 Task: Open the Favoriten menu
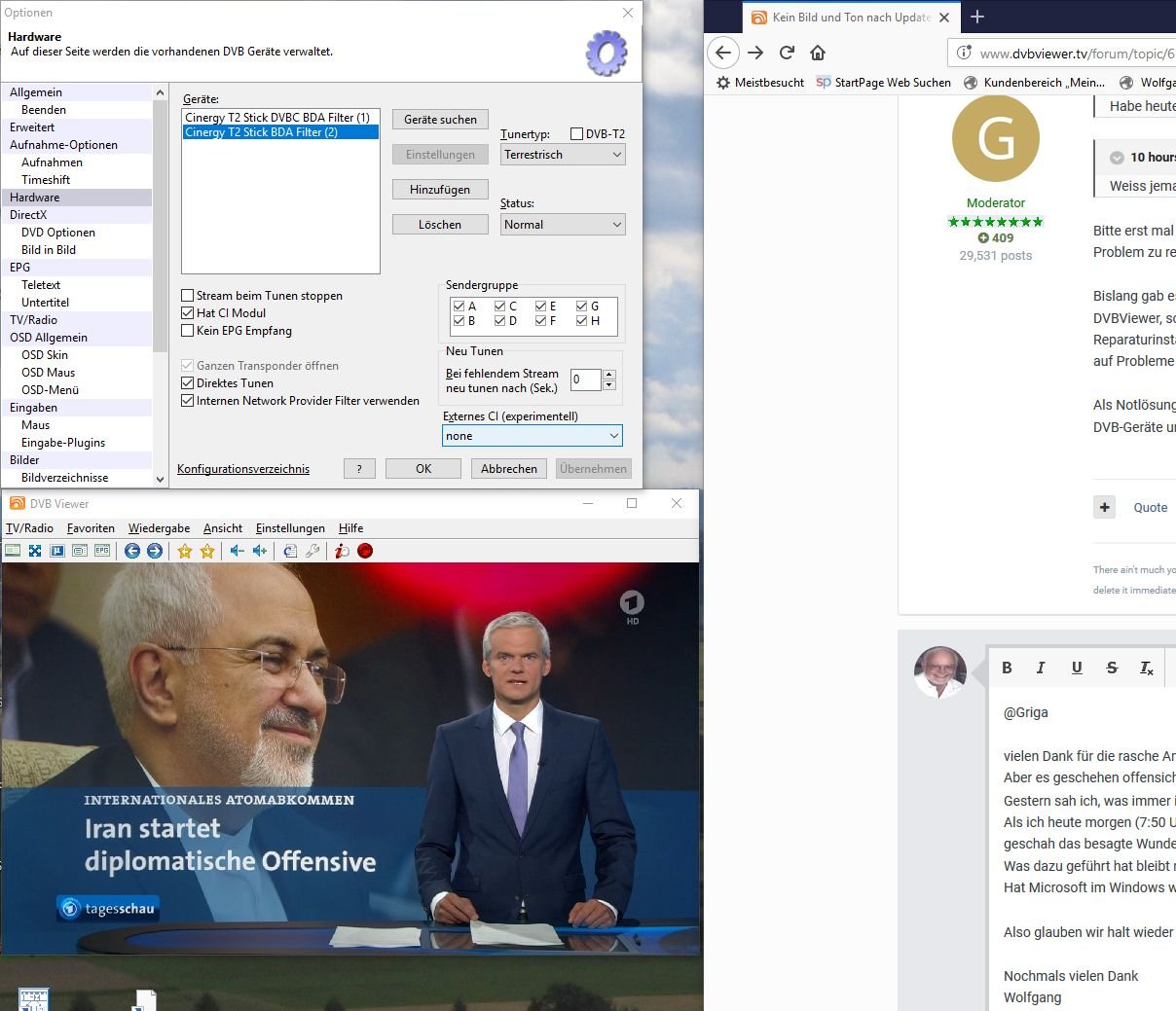click(x=91, y=528)
